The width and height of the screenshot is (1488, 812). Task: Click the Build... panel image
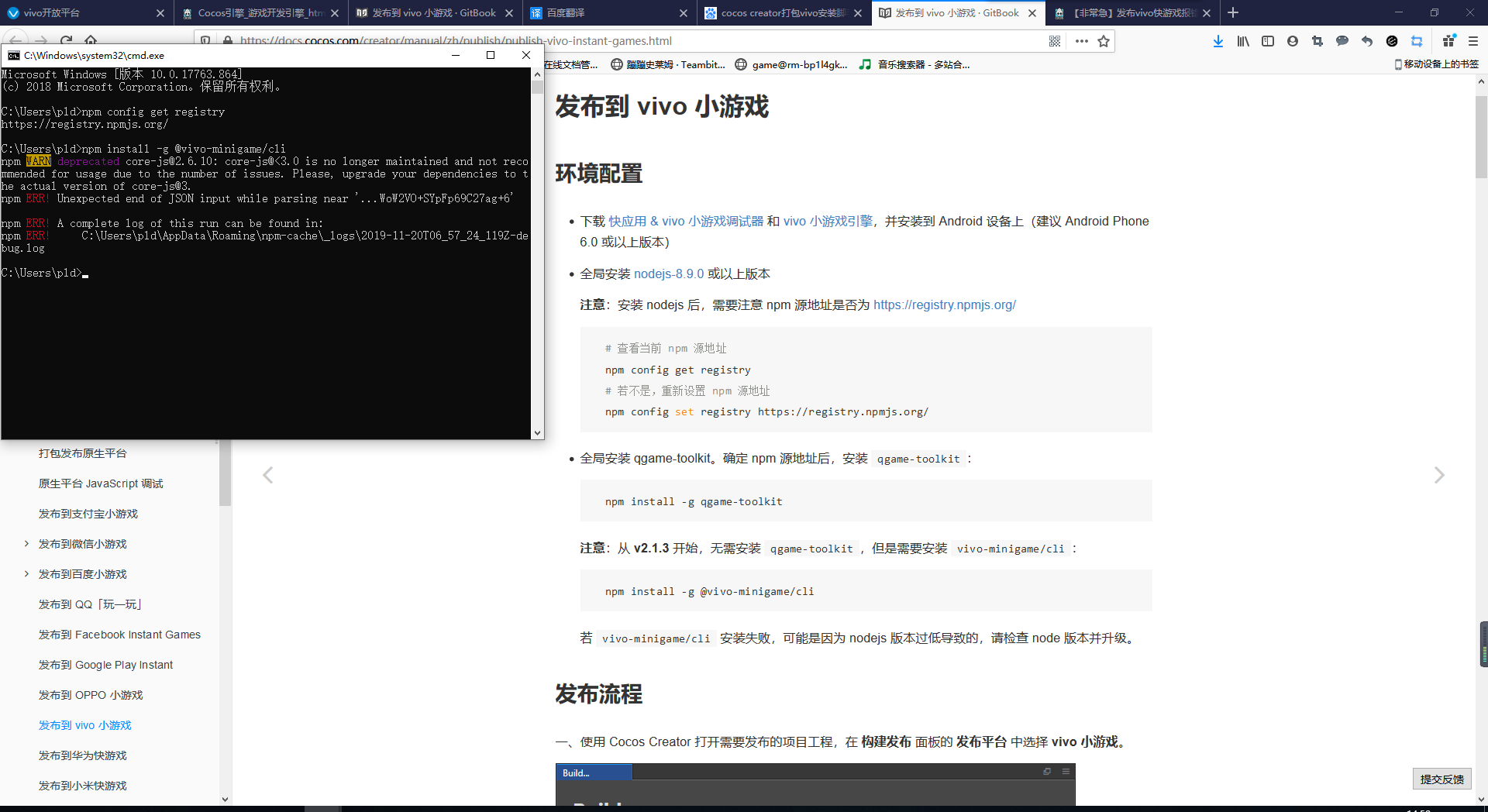tap(815, 784)
